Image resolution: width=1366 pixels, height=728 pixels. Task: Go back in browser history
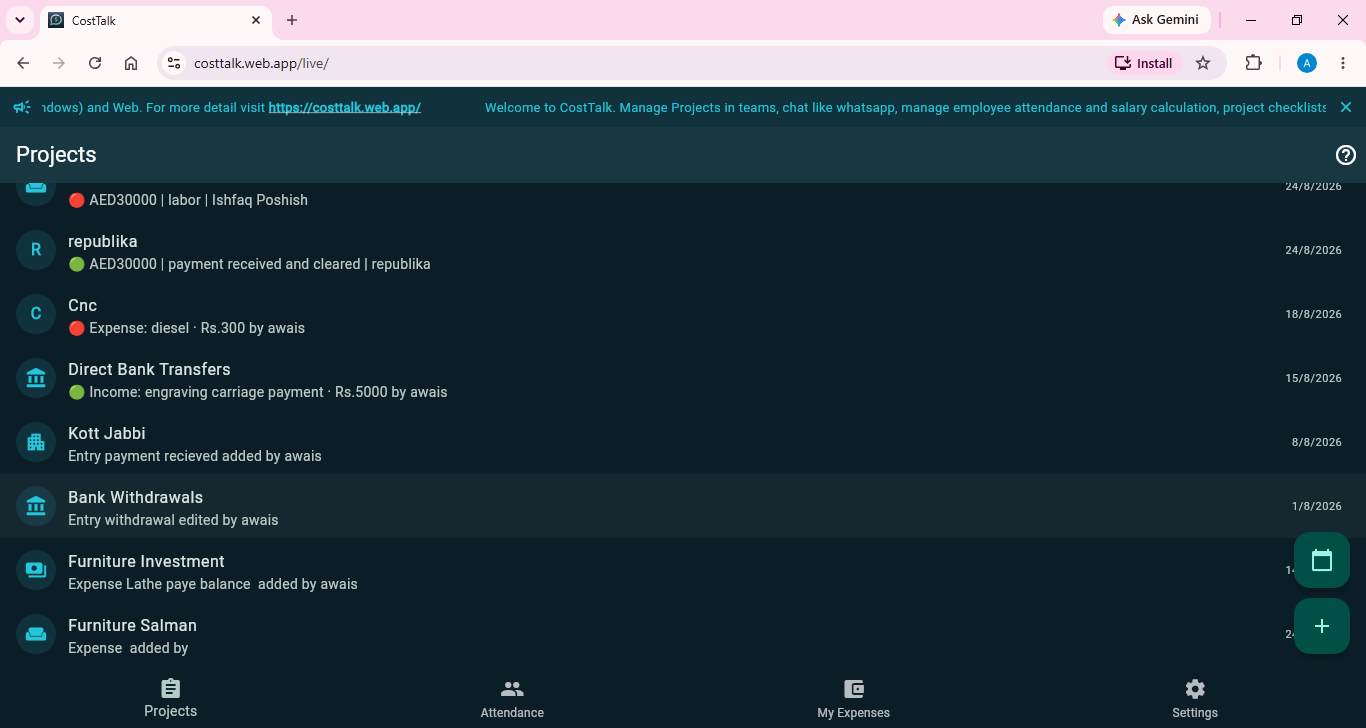coord(23,63)
